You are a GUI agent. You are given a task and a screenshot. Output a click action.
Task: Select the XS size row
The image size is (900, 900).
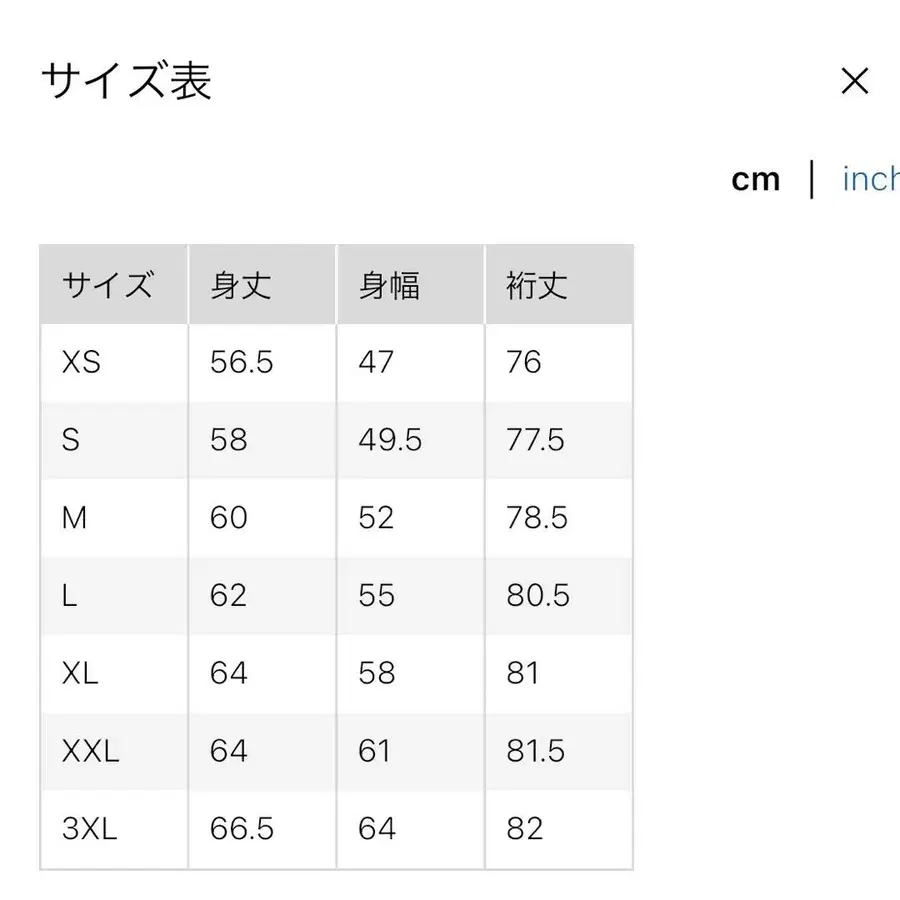point(80,362)
